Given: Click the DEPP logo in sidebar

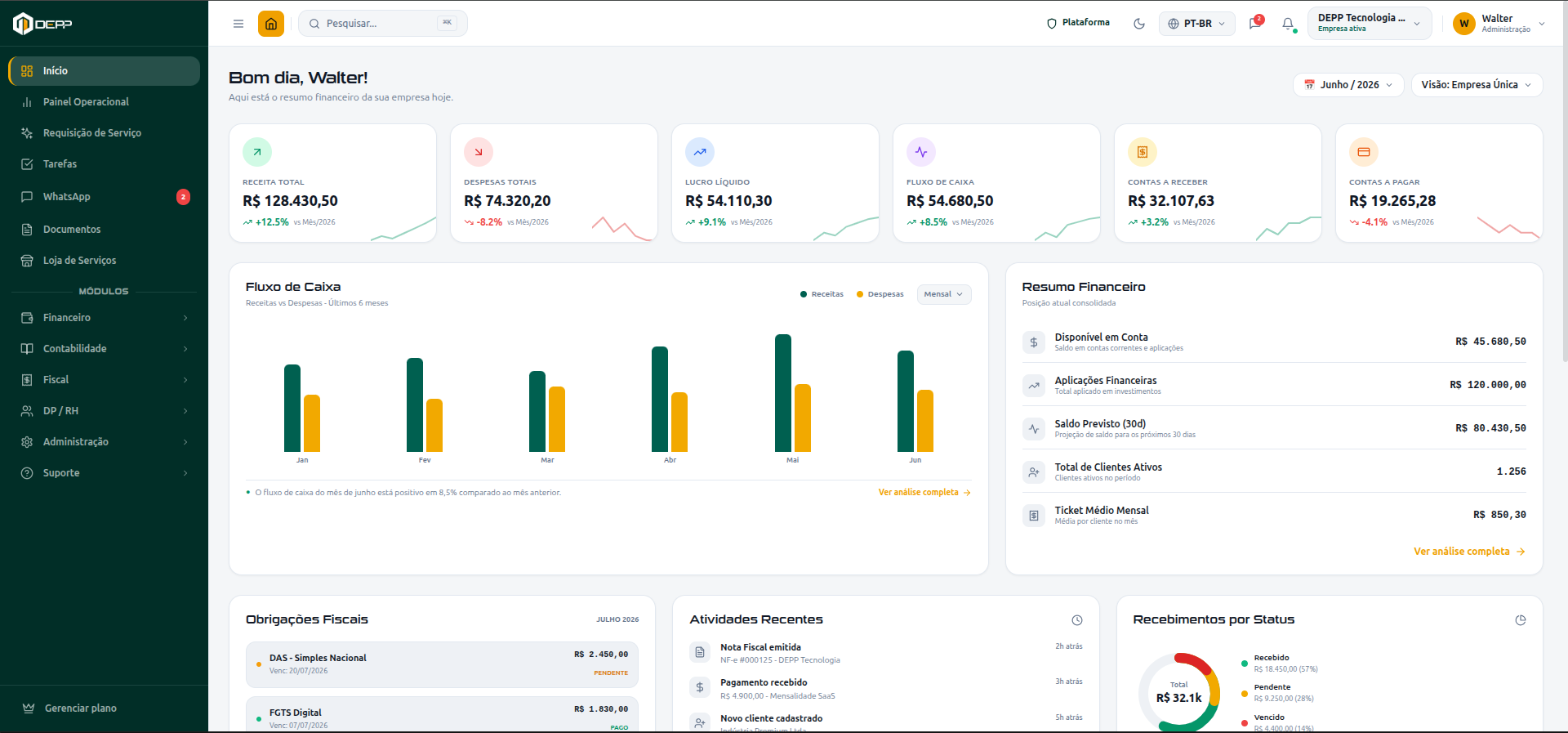Looking at the screenshot, I should coord(42,24).
